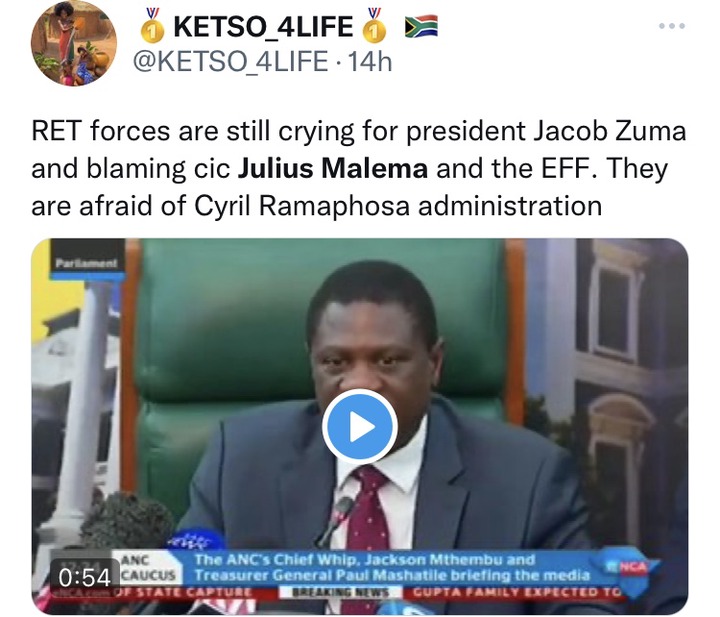The width and height of the screenshot is (720, 617).
Task: Click the tweet text about RET forces
Action: (359, 168)
